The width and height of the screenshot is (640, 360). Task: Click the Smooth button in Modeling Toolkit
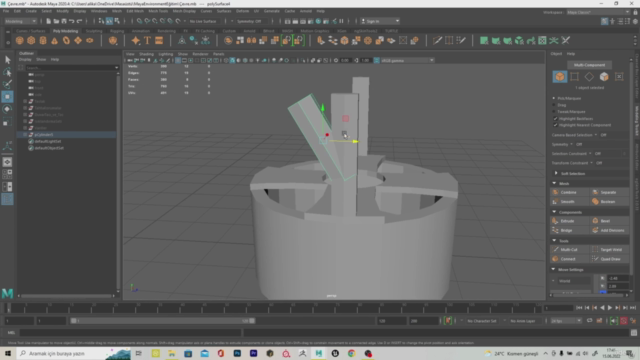(569, 202)
